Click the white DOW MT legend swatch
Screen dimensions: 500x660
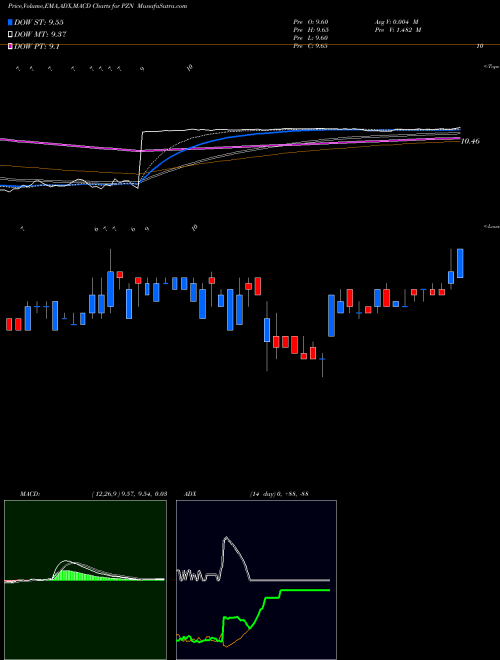point(11,35)
